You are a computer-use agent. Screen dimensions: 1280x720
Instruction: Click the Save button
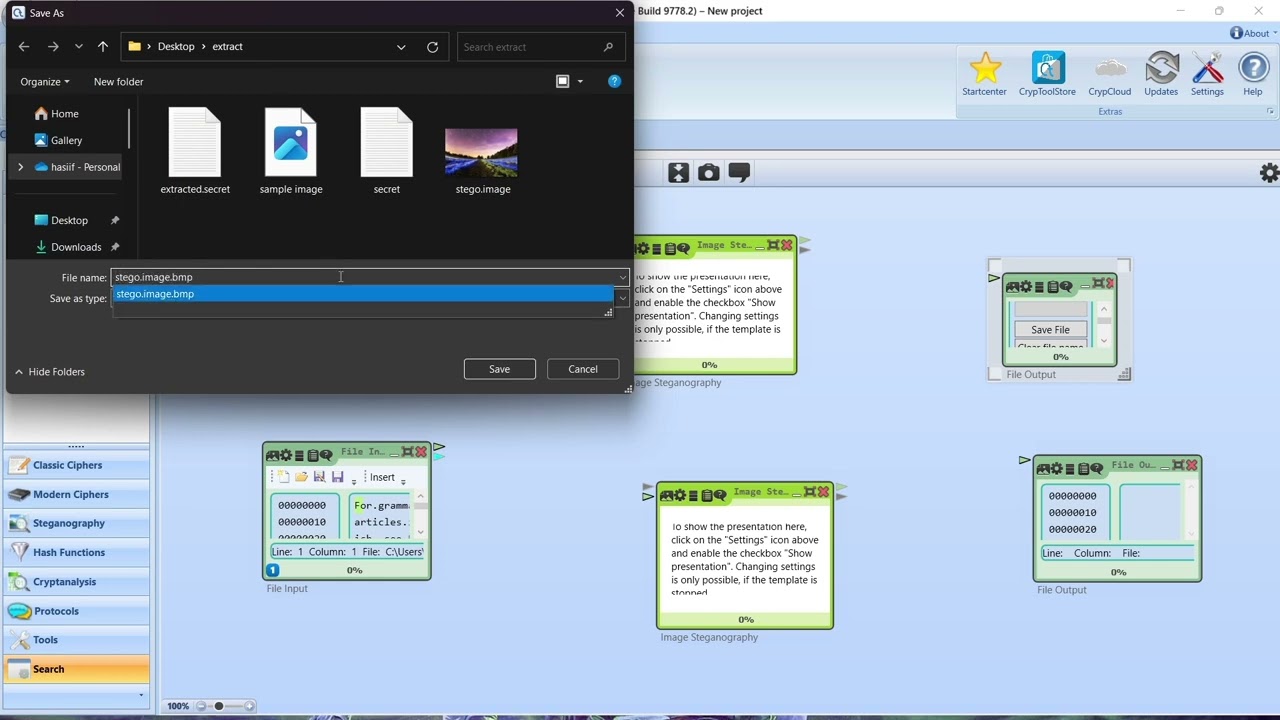click(499, 369)
